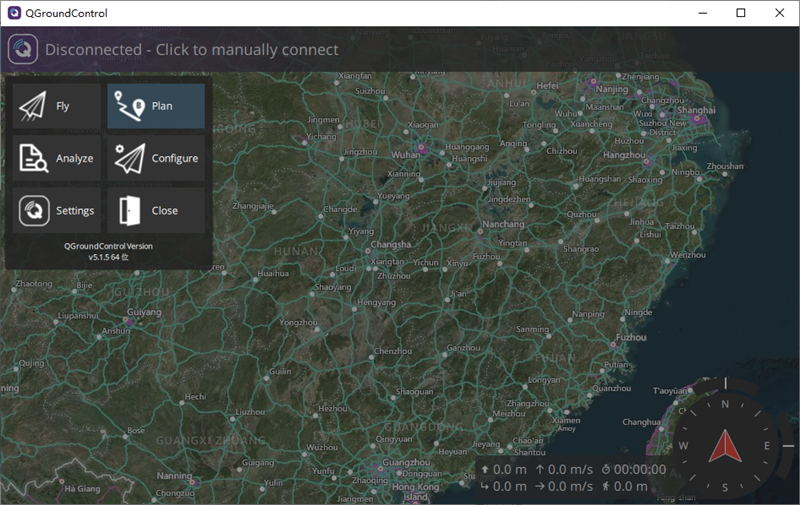Open the Fly view
The image size is (800, 505).
57,106
